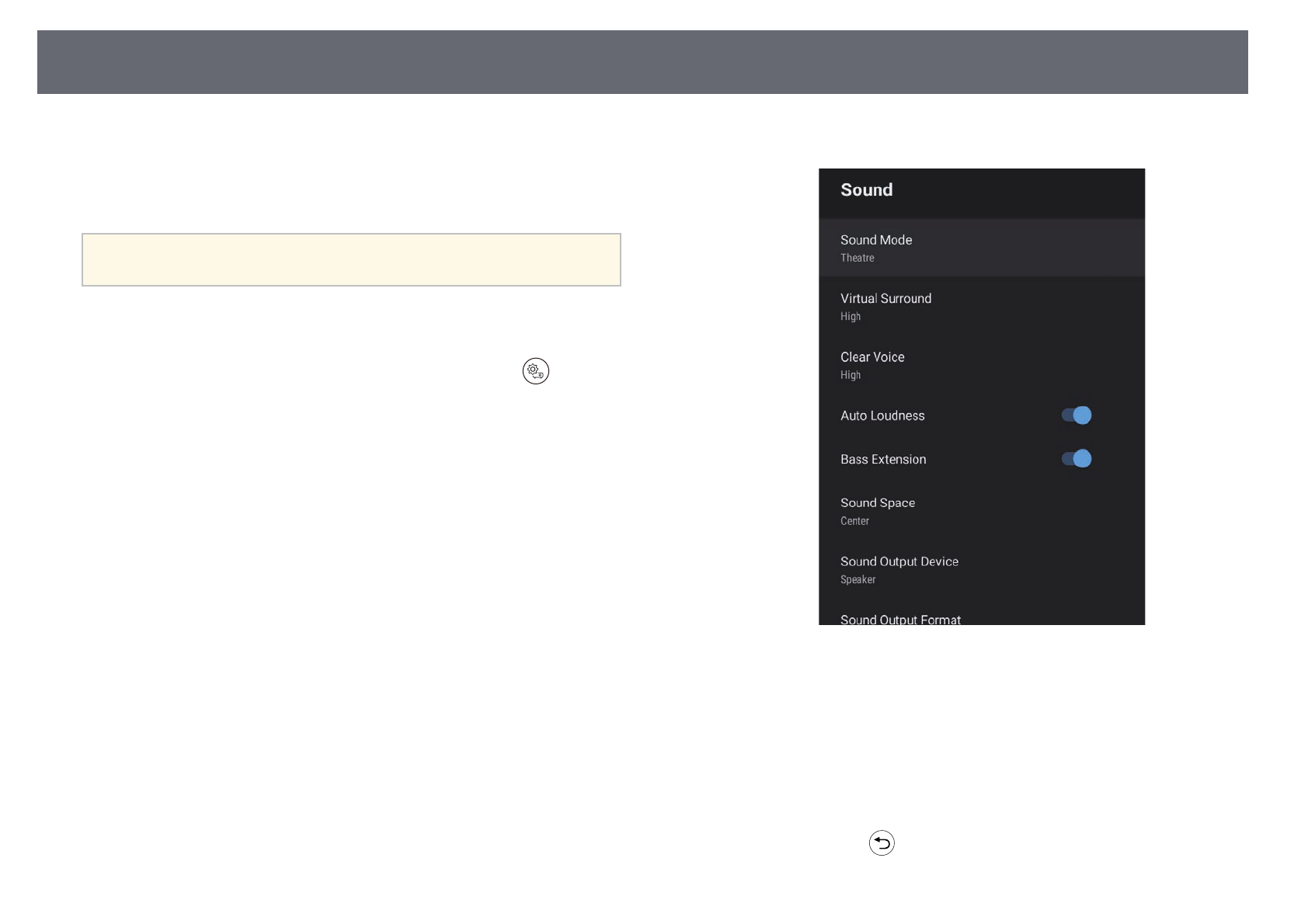Click the gray header bar at top
Screen dimensions: 1308x924
click(x=642, y=62)
